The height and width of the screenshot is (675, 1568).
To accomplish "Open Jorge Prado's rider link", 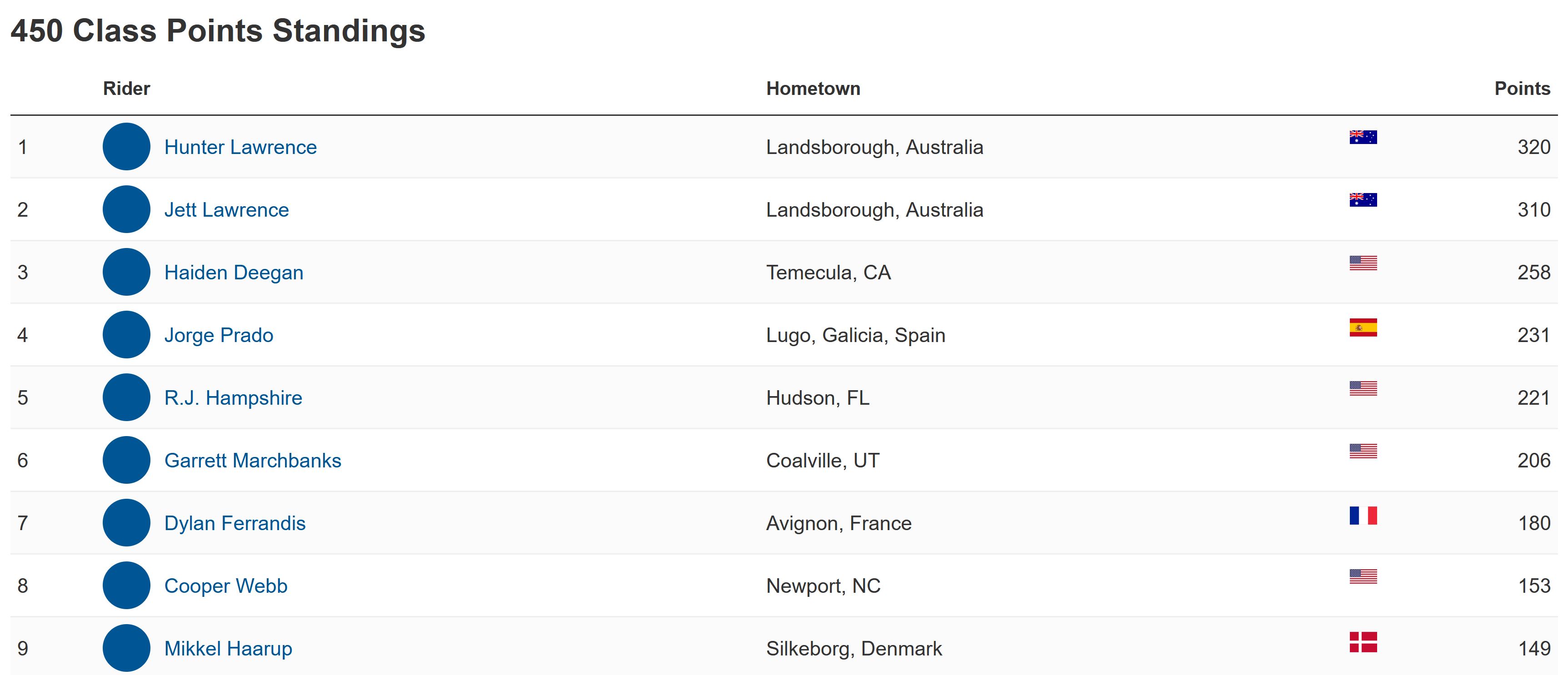I will (219, 335).
